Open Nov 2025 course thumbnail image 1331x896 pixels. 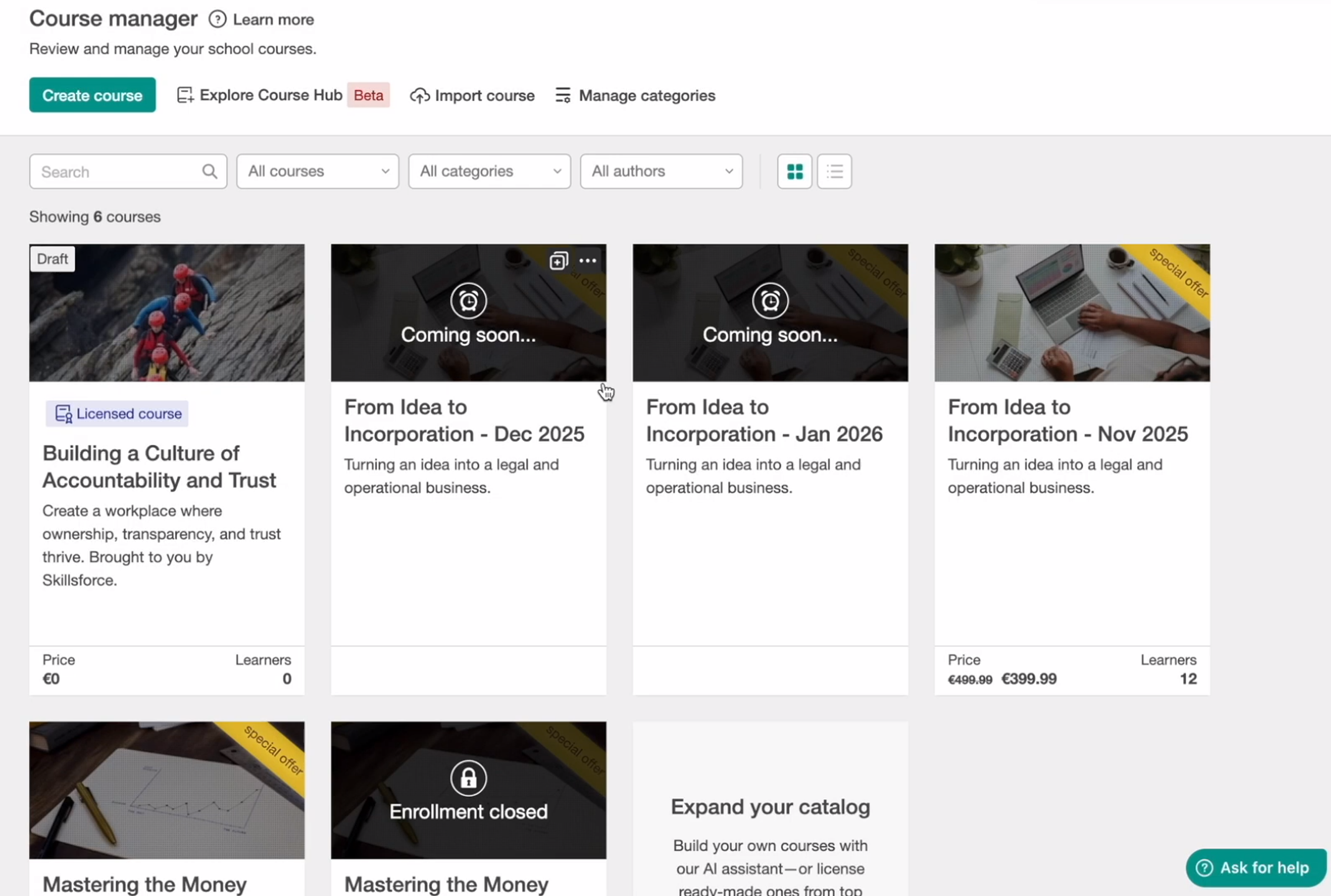[1071, 312]
